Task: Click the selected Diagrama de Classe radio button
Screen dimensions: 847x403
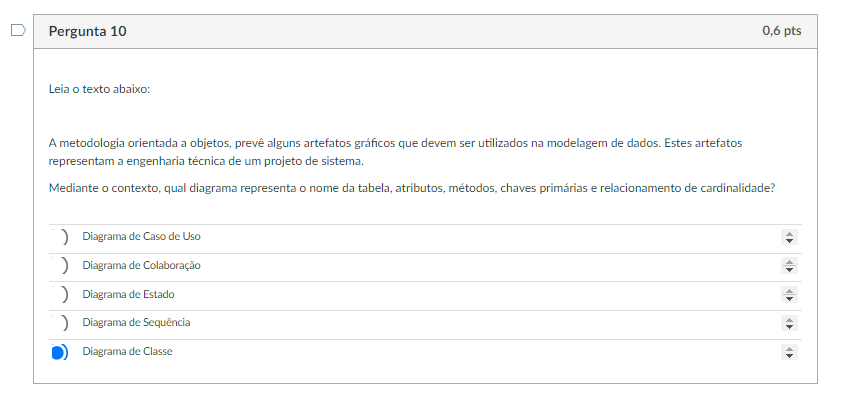Action: [60, 352]
